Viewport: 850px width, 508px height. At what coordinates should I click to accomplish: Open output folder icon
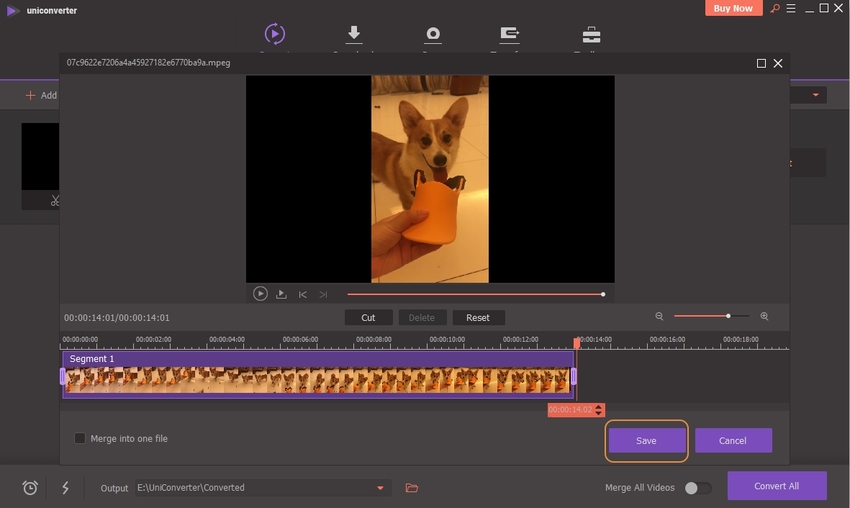tap(411, 488)
